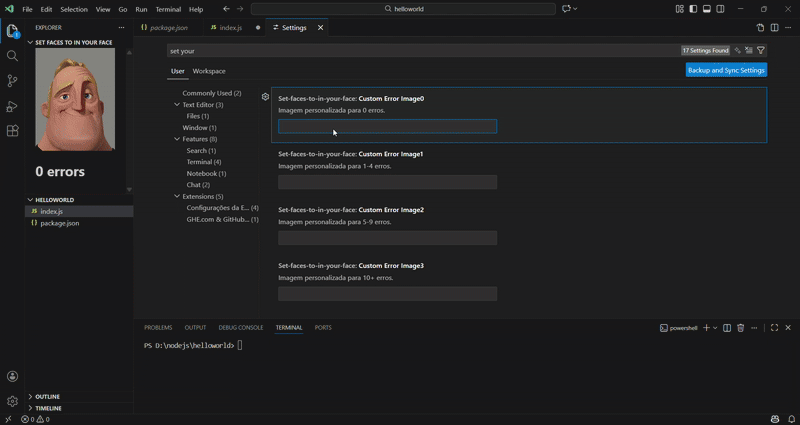This screenshot has width=800, height=425.
Task: Collapse Features settings group
Action: 177,139
